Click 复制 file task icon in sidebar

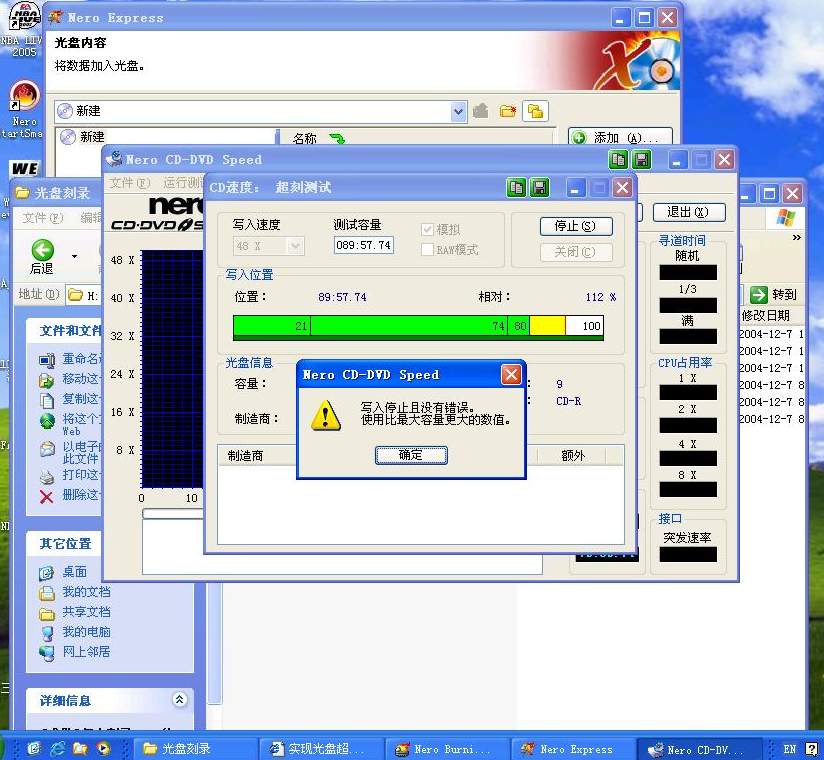coord(47,400)
